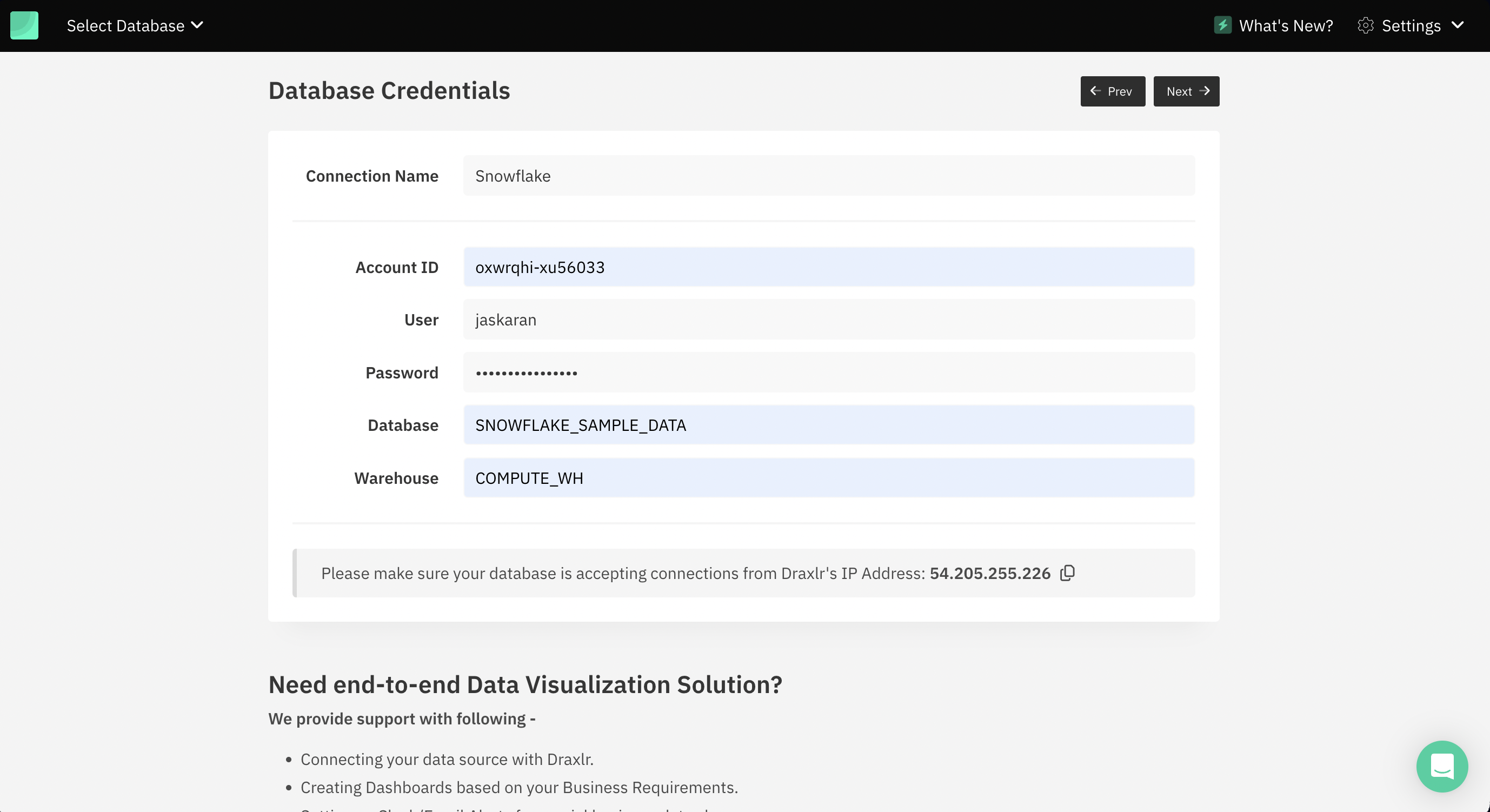This screenshot has width=1490, height=812.
Task: Go back with the Prev button
Action: coord(1112,91)
